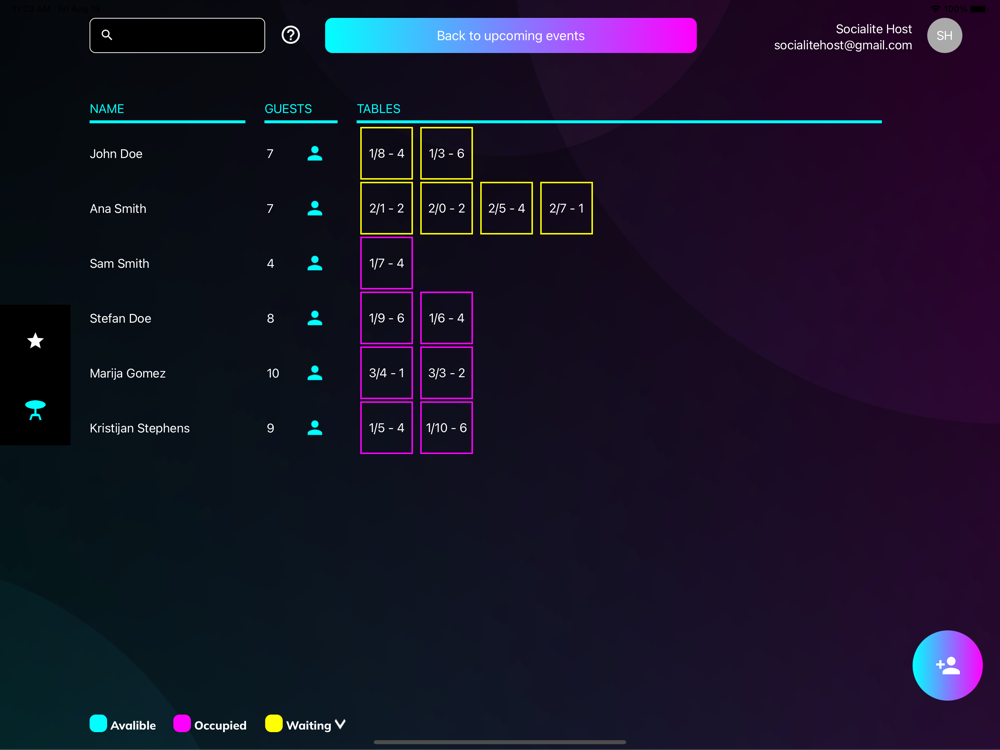Click Marija Gomez's person icon

[314, 373]
